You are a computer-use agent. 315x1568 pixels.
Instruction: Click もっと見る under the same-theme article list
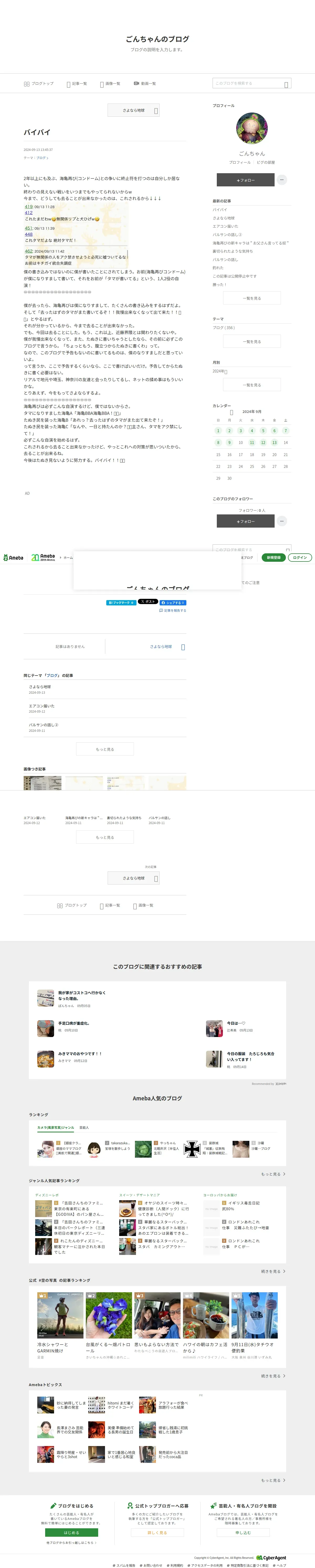coord(105,749)
